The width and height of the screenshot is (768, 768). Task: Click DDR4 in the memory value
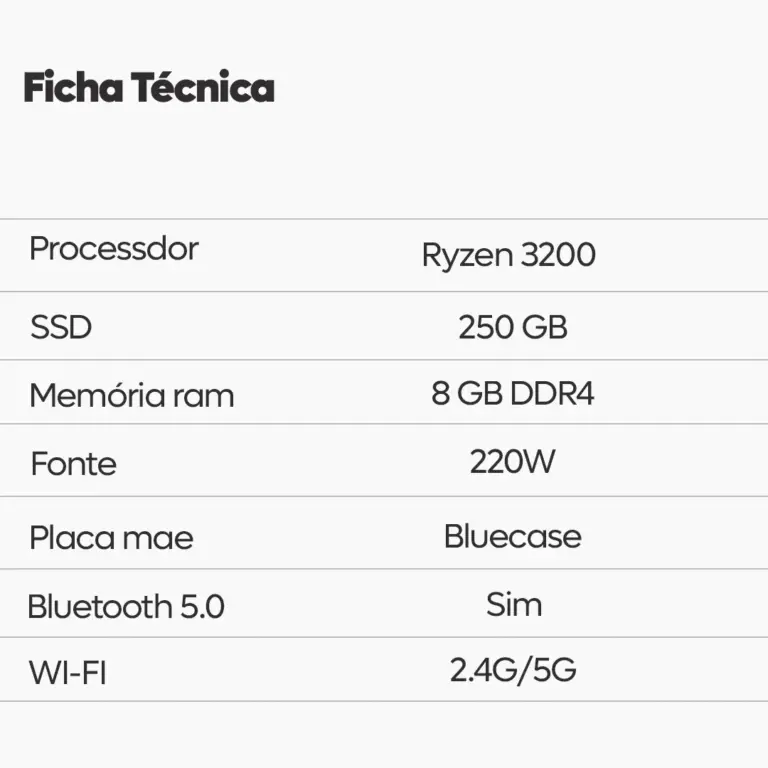click(x=552, y=394)
